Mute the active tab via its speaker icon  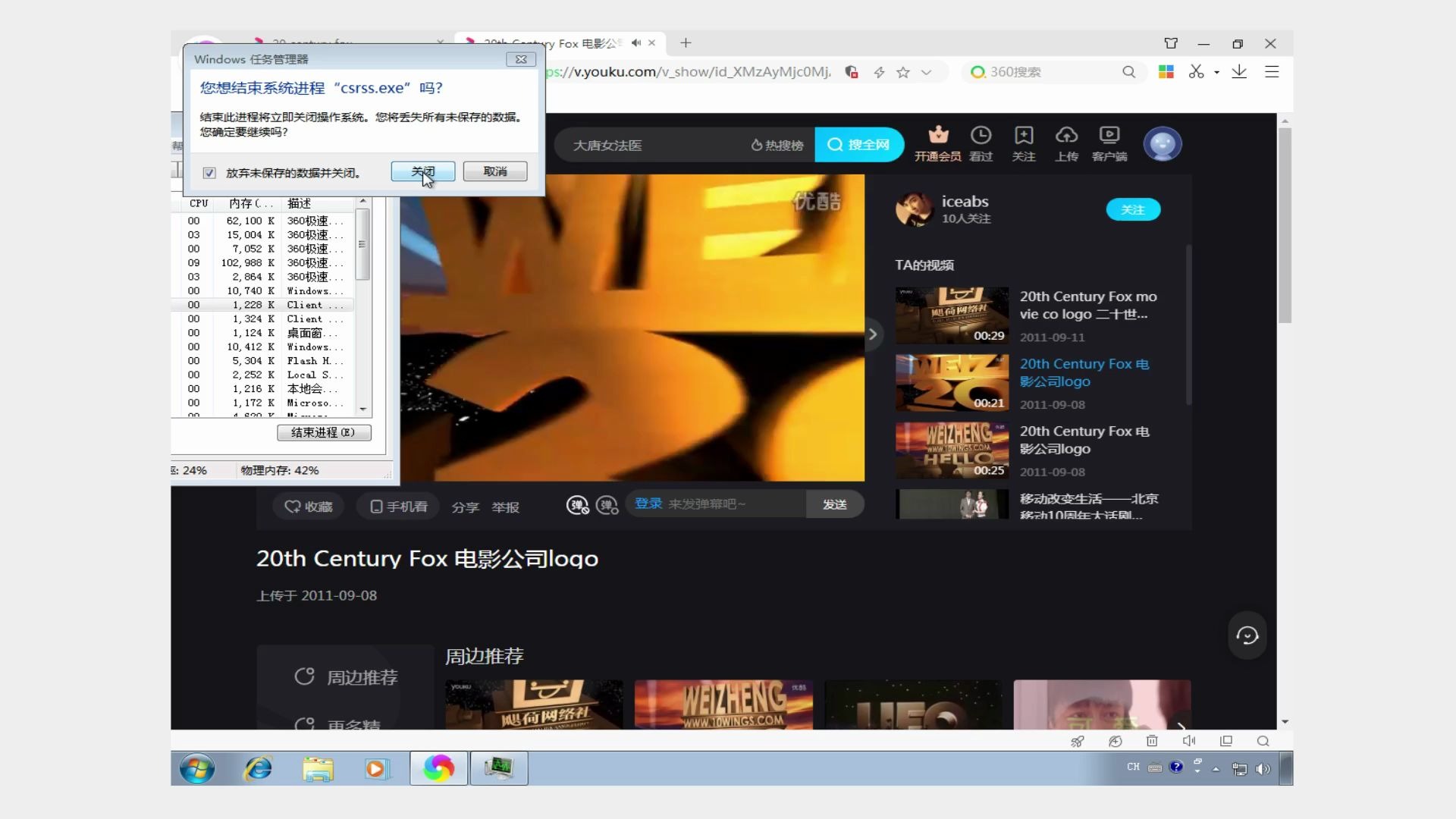635,43
